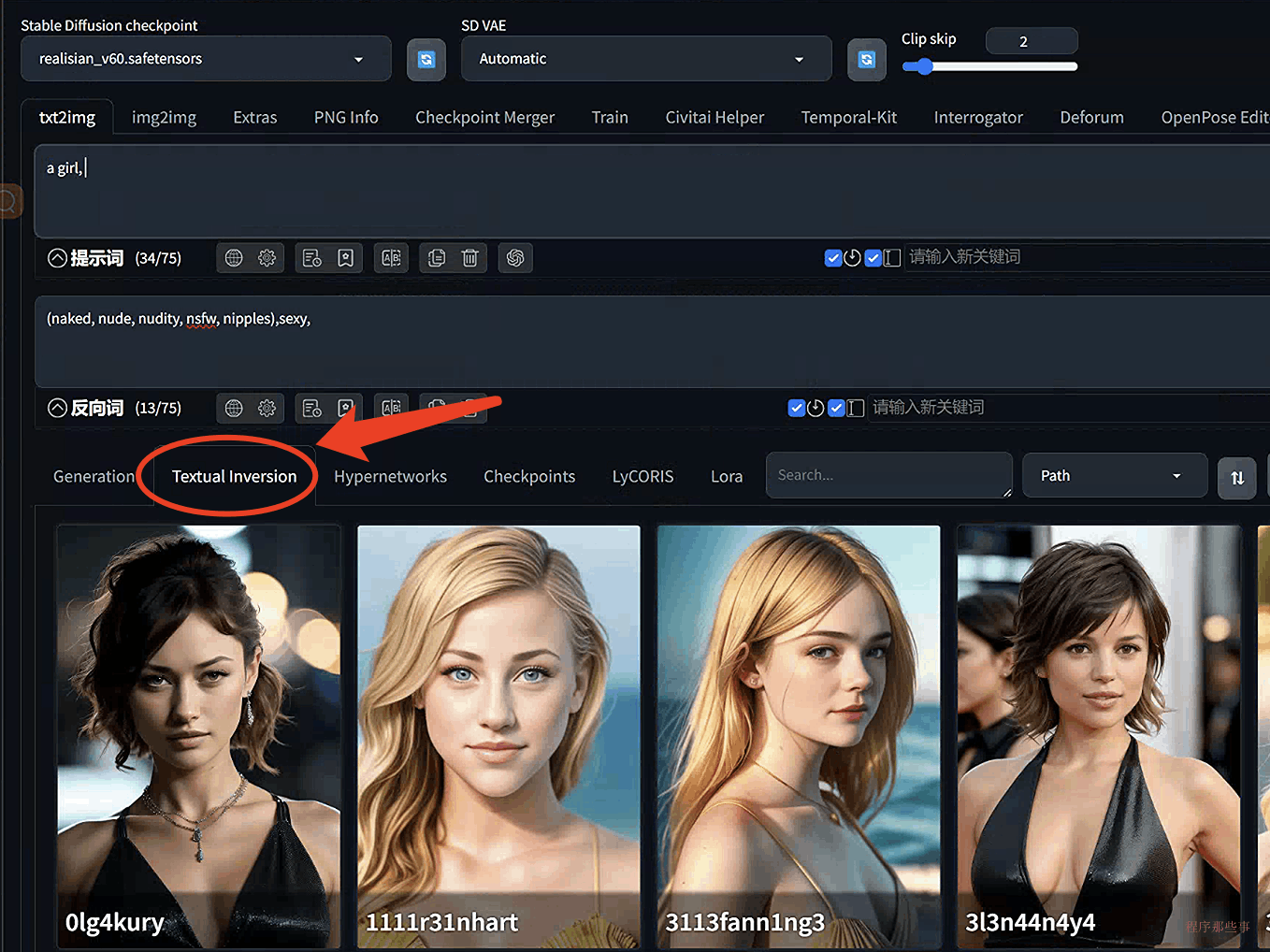Toggle the second checkbox in prompt keyword bar
The height and width of the screenshot is (952, 1270).
(x=873, y=258)
